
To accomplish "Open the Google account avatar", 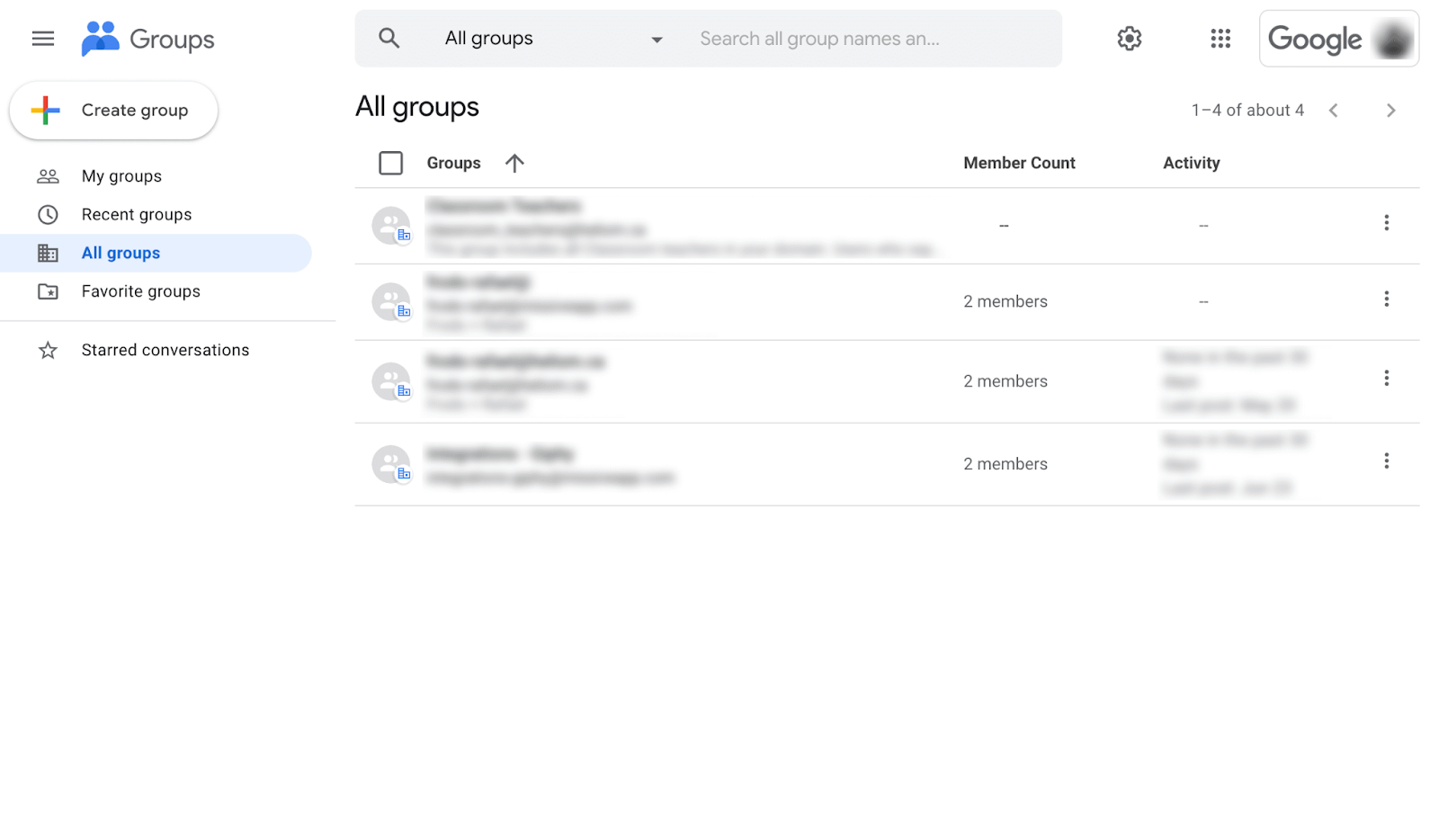I will click(1393, 40).
